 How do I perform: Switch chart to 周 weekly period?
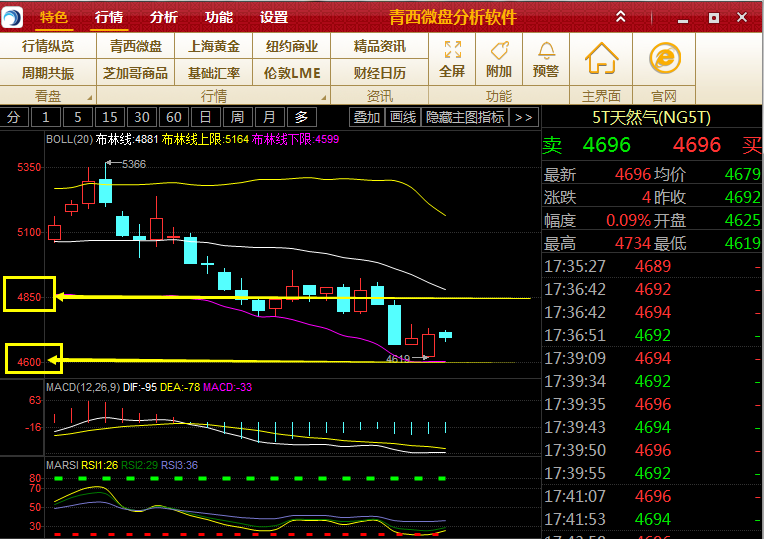[x=237, y=117]
